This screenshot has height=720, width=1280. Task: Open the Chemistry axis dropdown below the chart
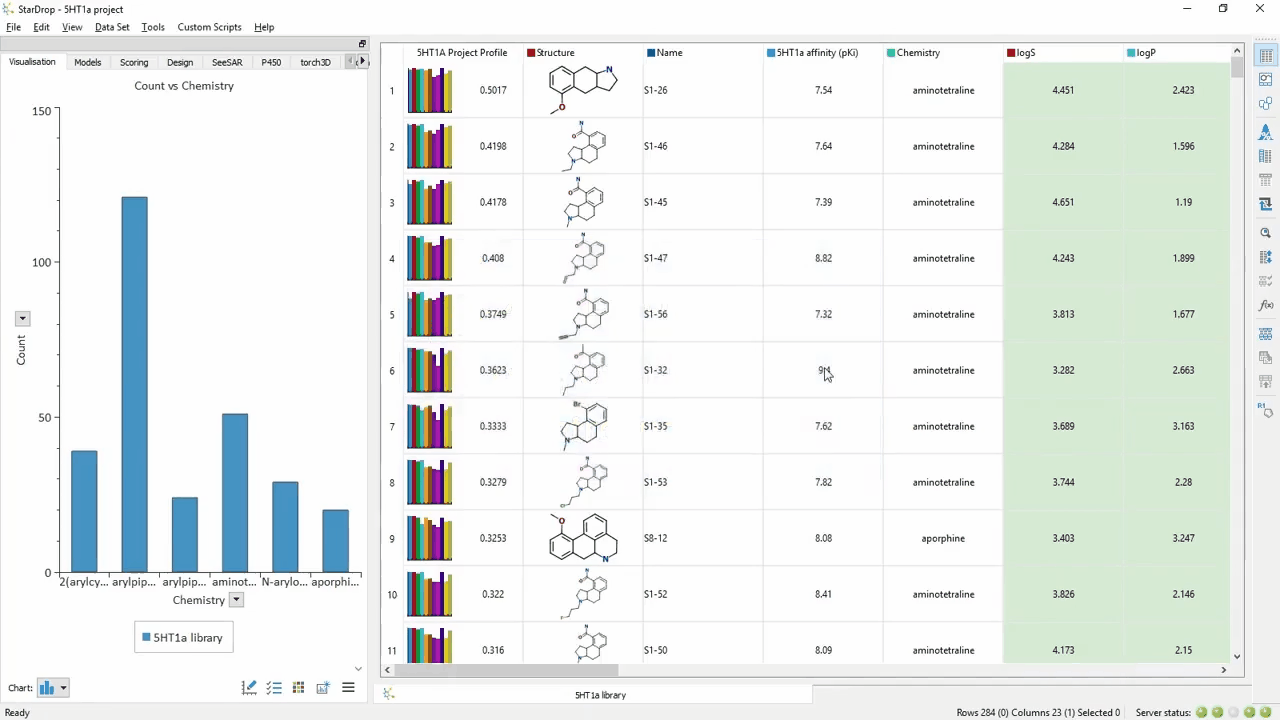(235, 600)
